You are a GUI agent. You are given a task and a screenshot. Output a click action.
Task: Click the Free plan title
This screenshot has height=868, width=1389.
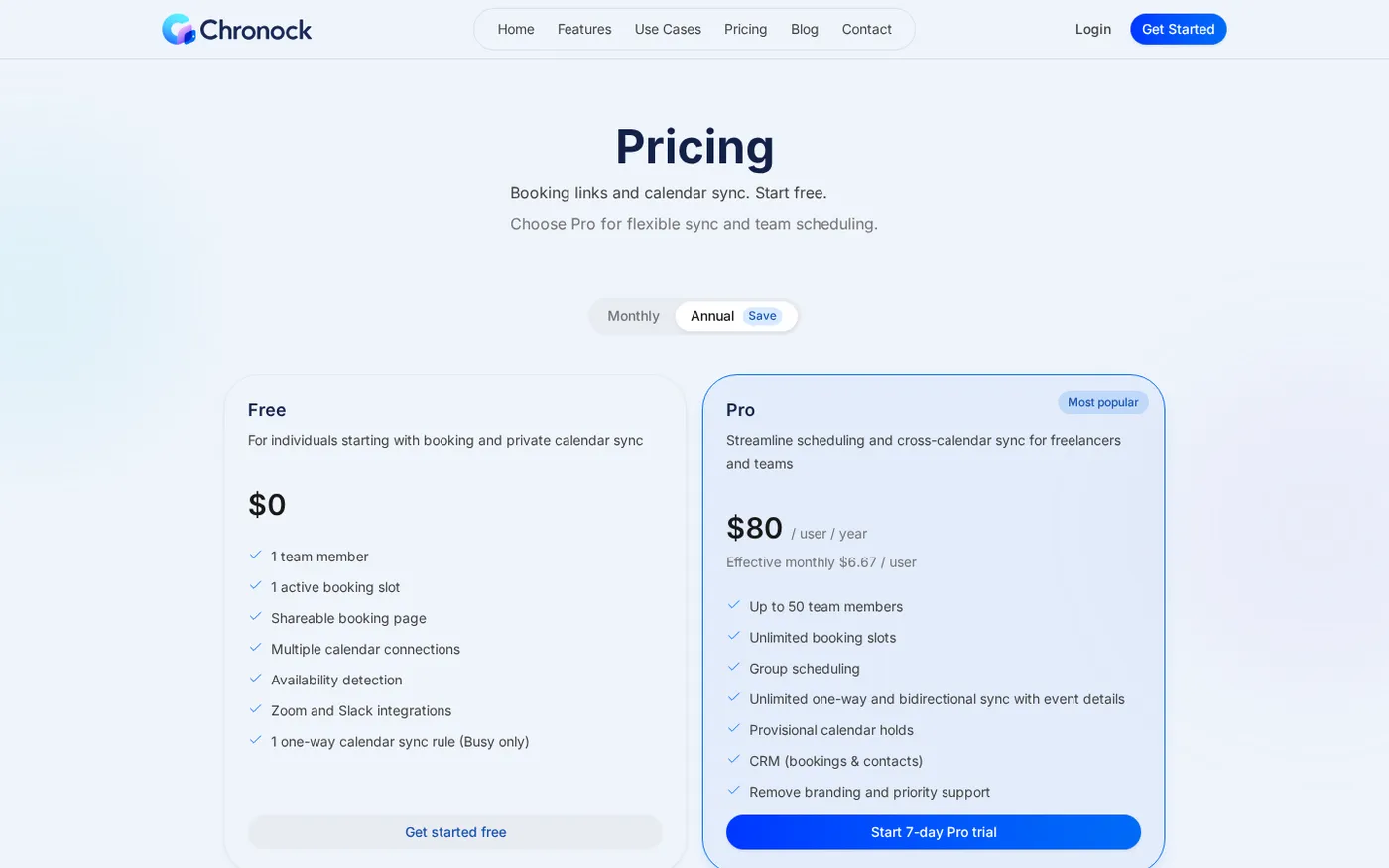coord(267,410)
